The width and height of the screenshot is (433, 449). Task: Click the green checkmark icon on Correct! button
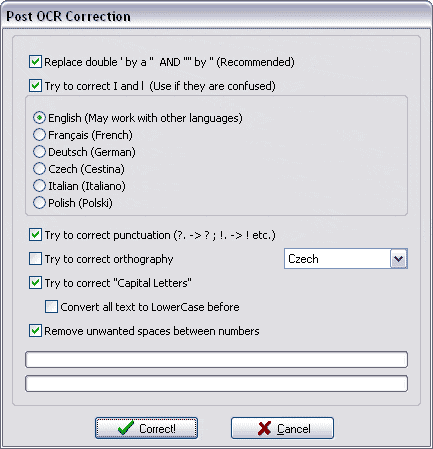126,428
